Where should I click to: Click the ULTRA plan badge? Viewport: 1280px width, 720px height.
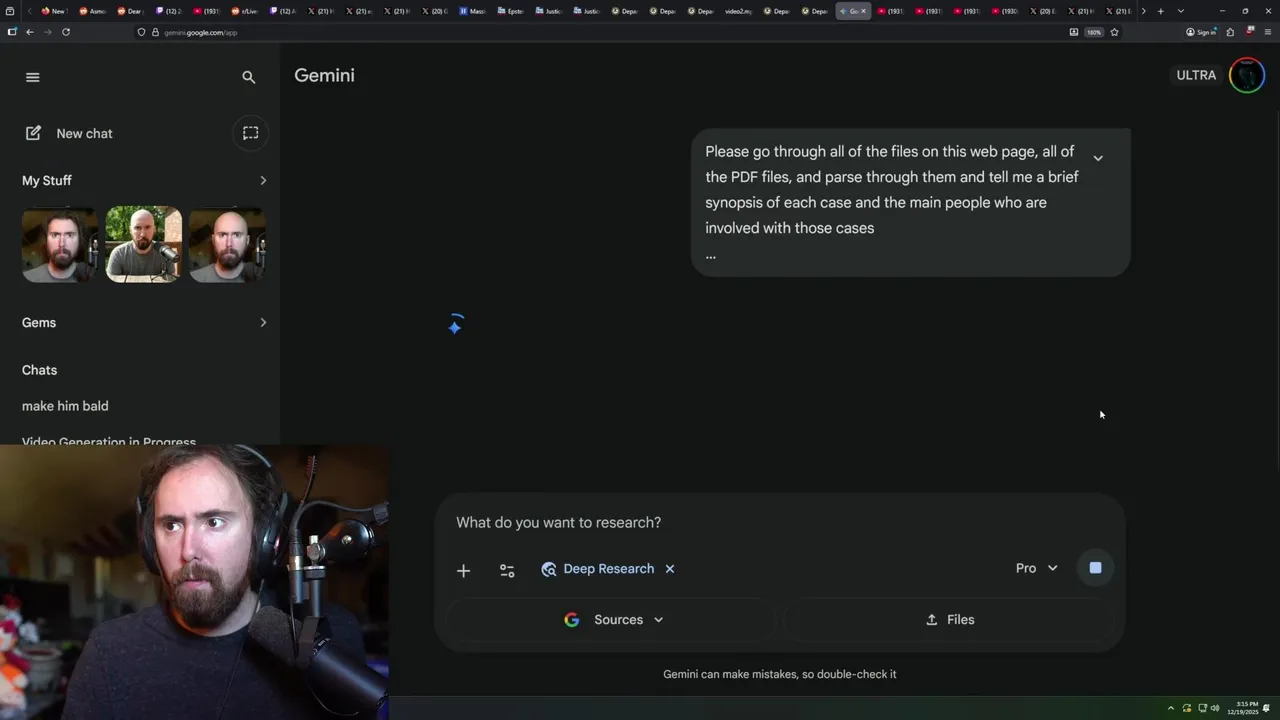1196,75
